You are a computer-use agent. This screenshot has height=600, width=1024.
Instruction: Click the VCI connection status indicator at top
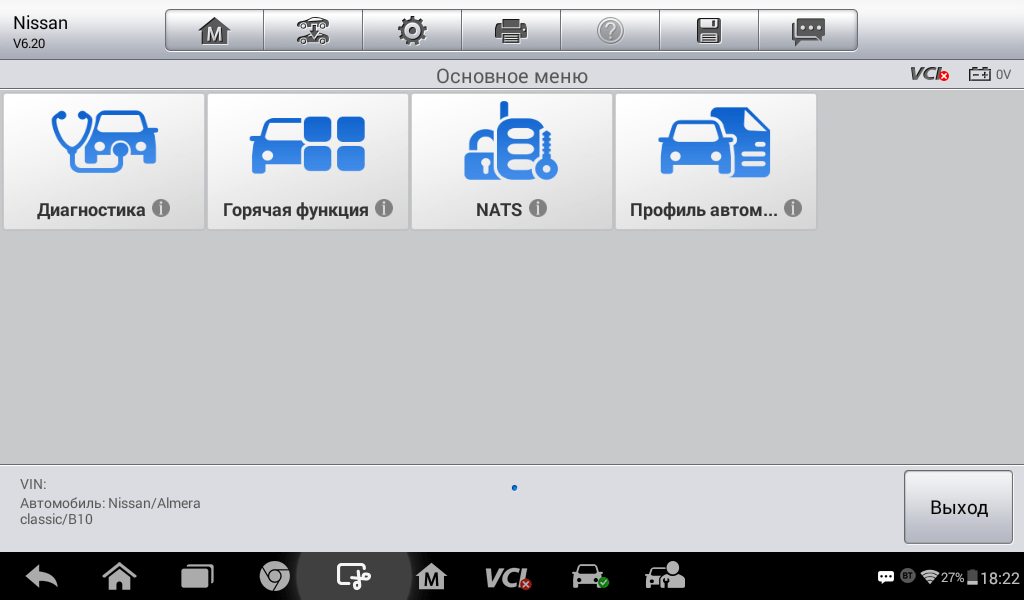930,74
